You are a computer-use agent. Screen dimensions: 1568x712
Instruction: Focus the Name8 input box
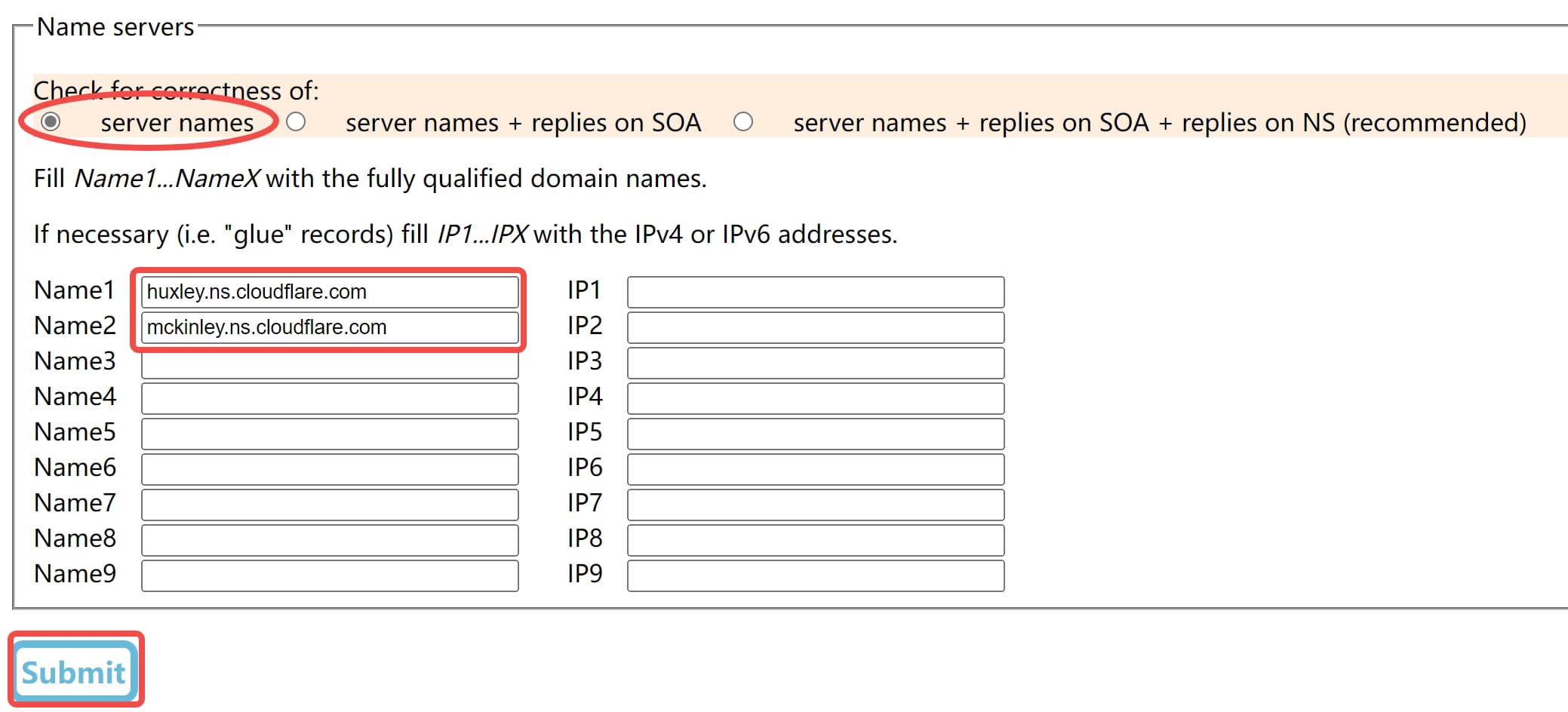tap(330, 540)
